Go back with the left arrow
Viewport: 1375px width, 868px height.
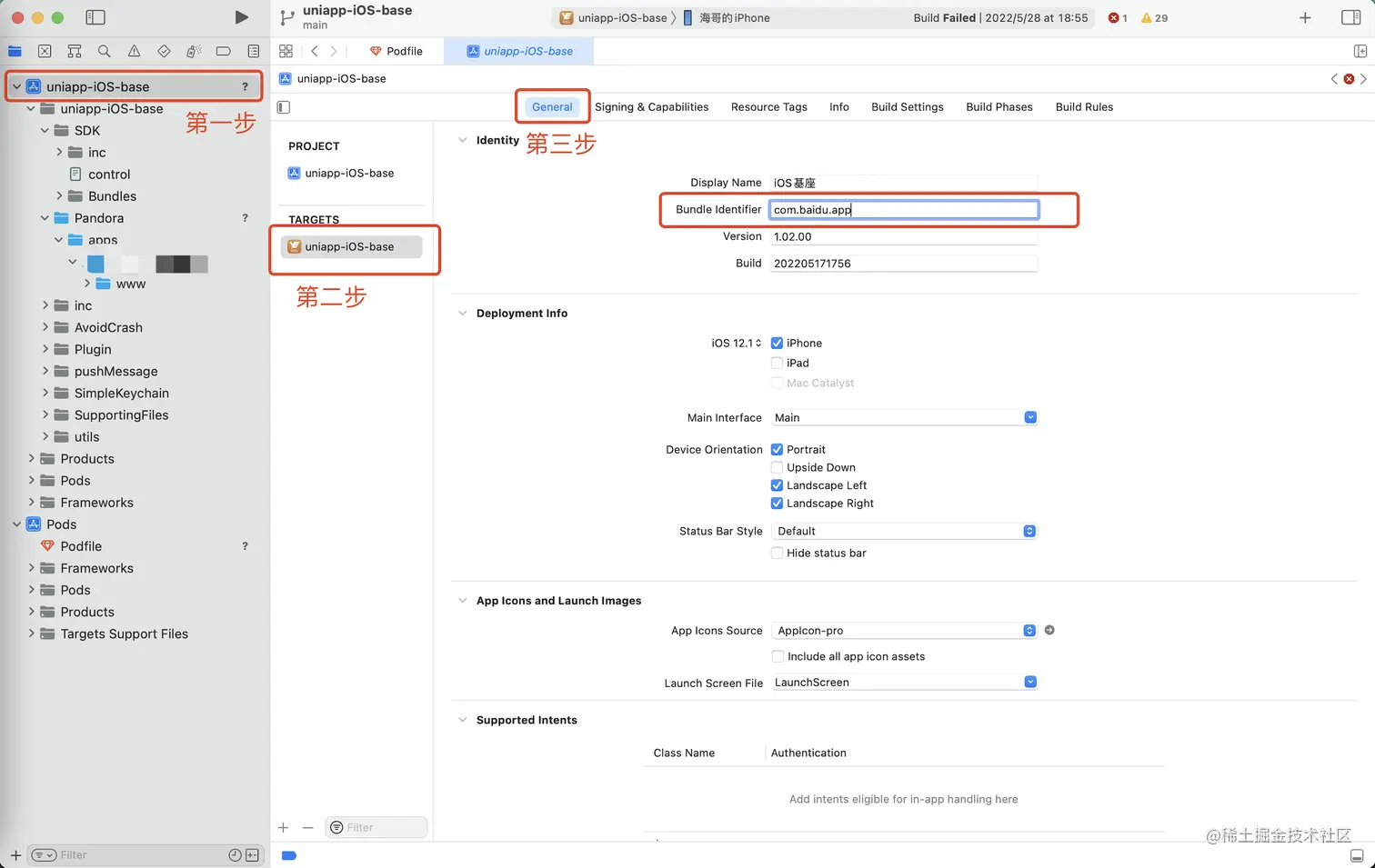pos(315,51)
